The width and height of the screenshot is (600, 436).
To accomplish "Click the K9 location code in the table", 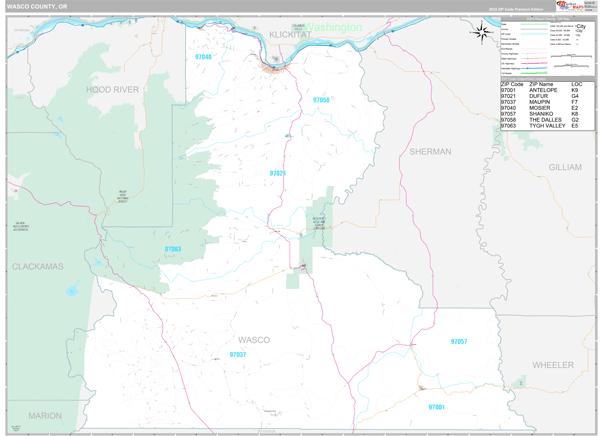I will pos(575,90).
